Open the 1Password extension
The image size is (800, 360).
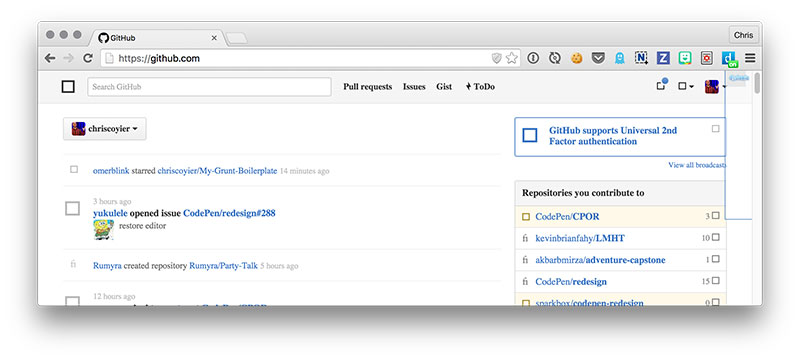click(x=533, y=58)
